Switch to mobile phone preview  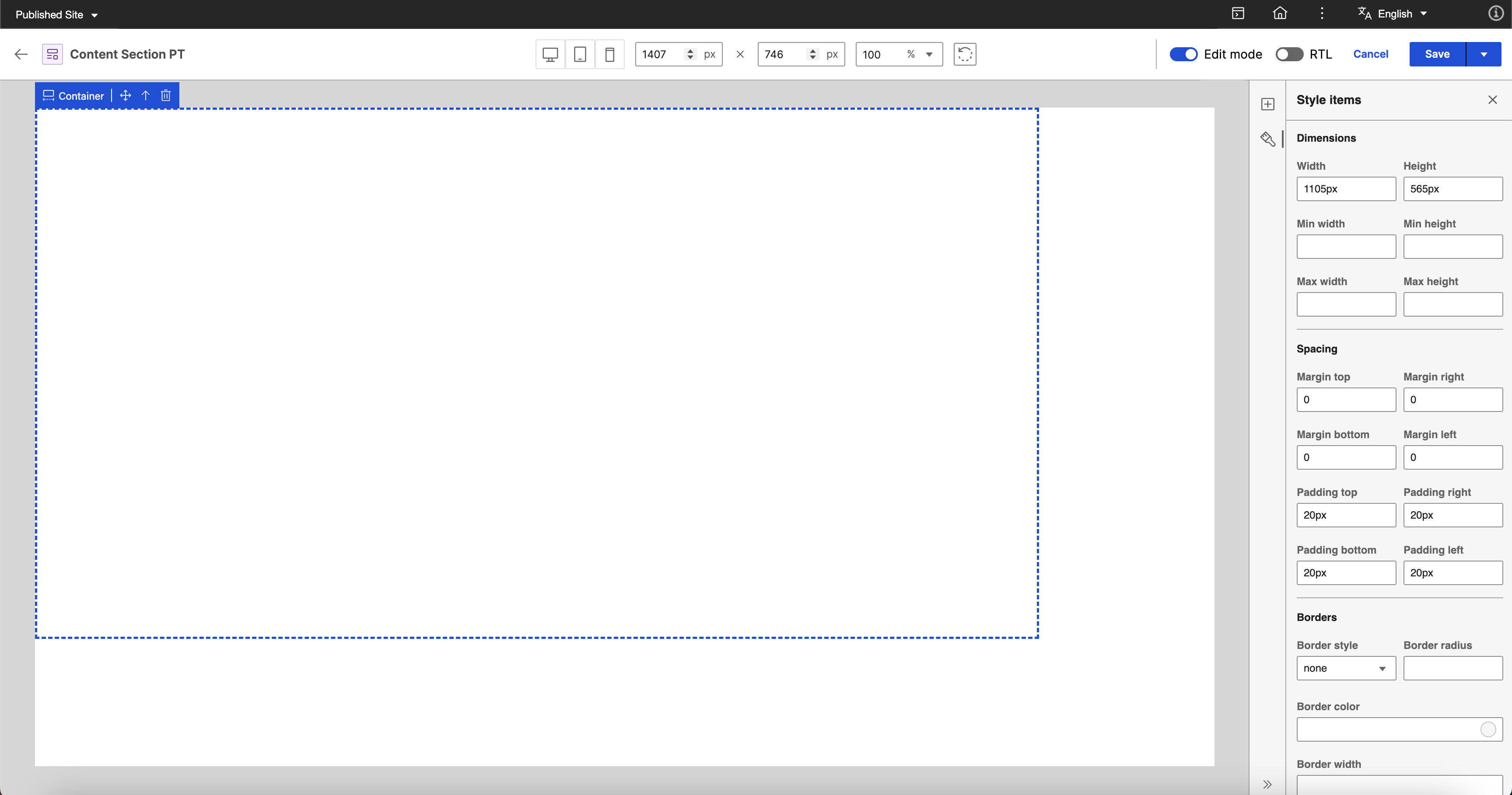610,55
